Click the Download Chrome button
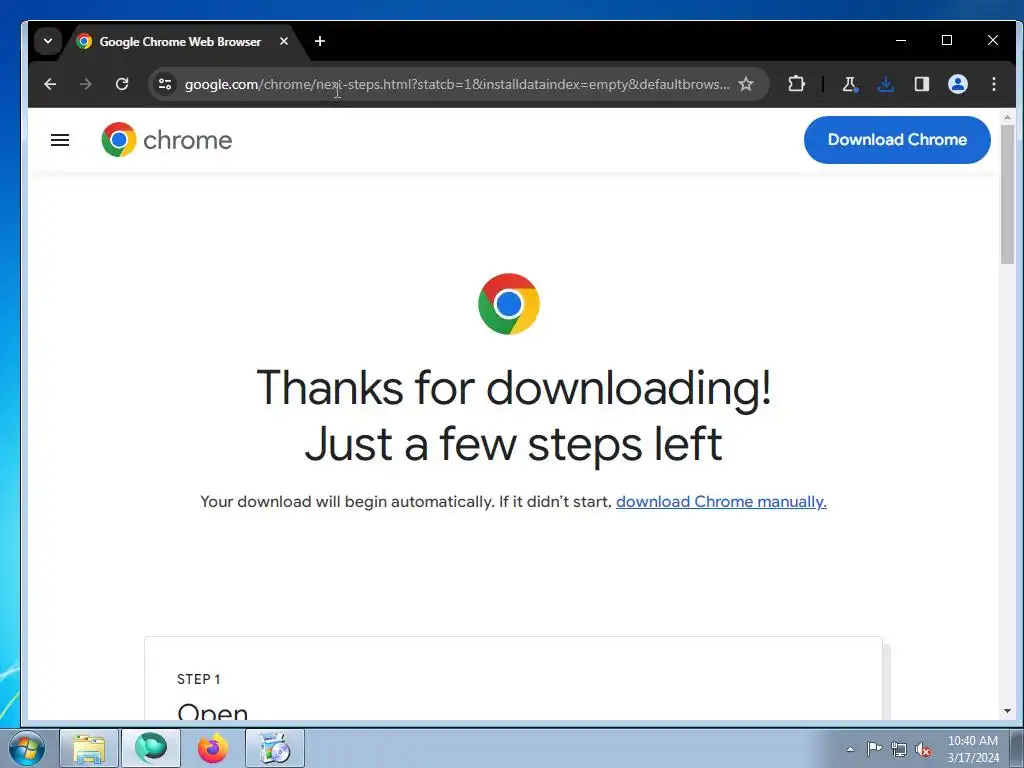This screenshot has height=768, width=1024. pyautogui.click(x=897, y=140)
